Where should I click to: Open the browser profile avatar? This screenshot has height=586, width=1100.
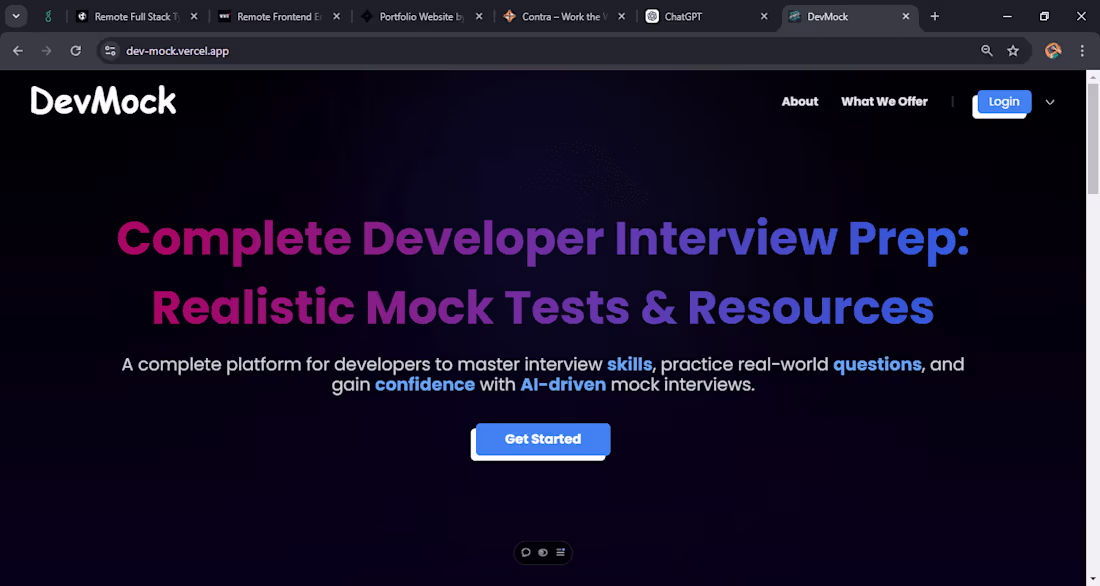point(1053,50)
